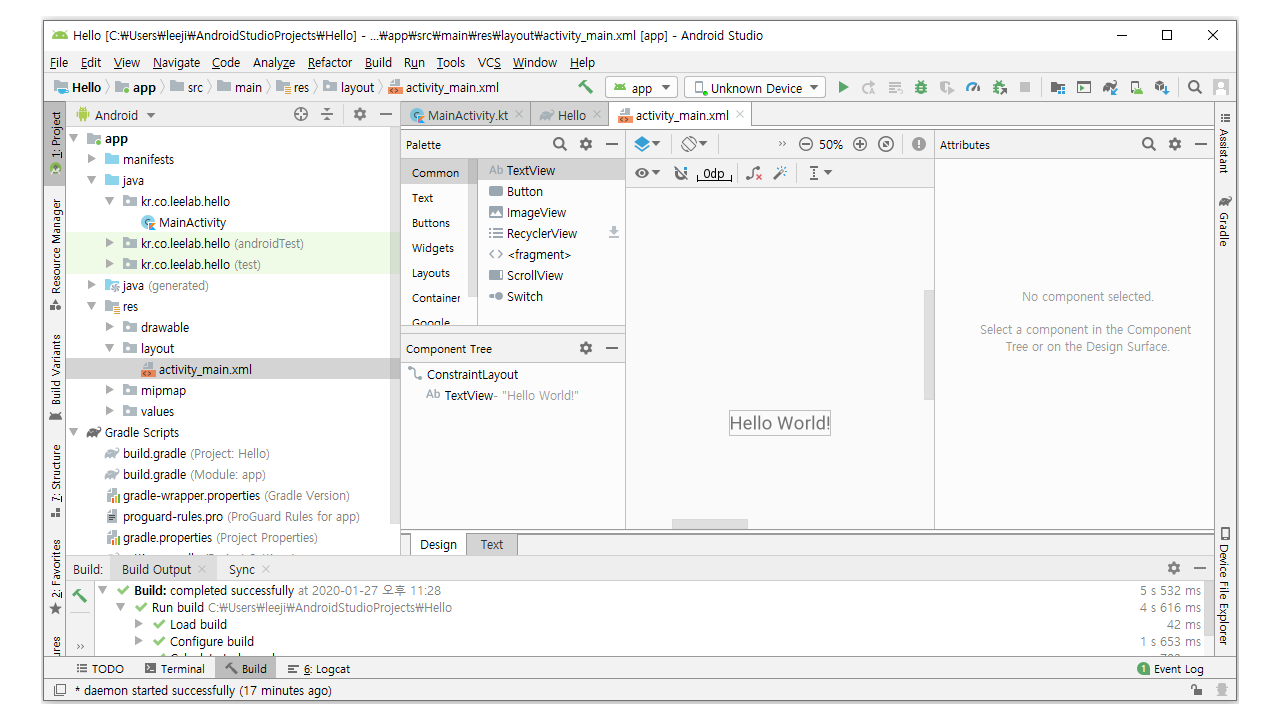Open the Refactor menu

(x=329, y=62)
